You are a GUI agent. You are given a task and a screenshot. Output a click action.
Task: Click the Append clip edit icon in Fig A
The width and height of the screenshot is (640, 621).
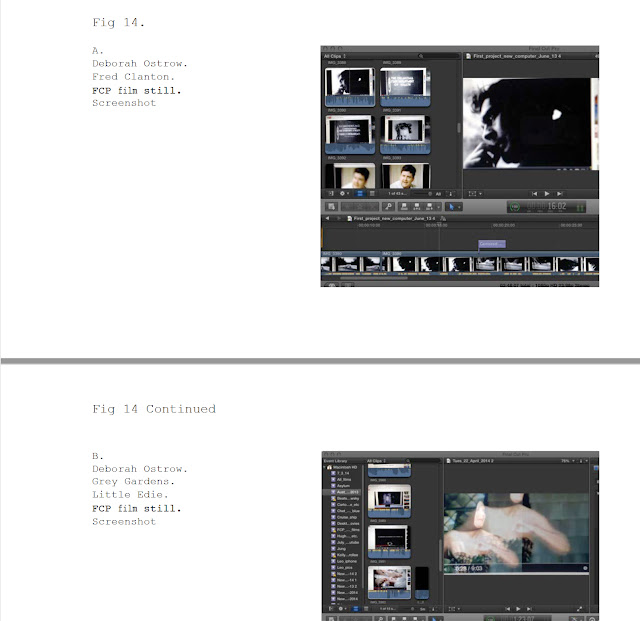429,207
